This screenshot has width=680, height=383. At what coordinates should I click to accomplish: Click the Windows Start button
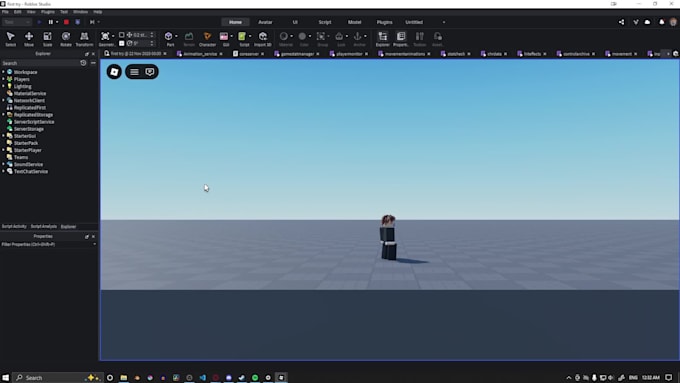coord(6,378)
